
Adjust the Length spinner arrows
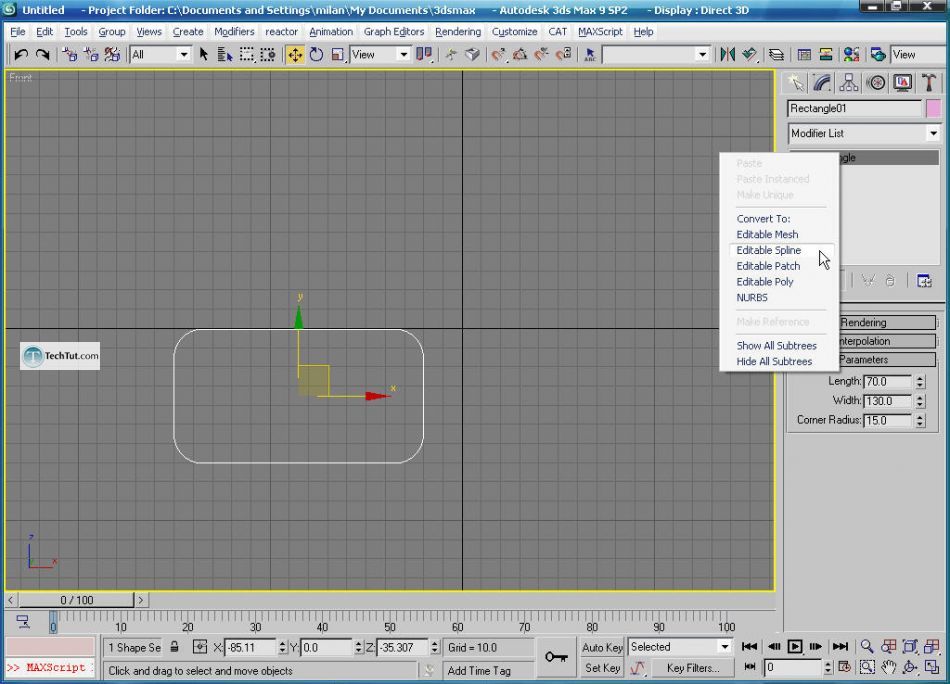(920, 382)
